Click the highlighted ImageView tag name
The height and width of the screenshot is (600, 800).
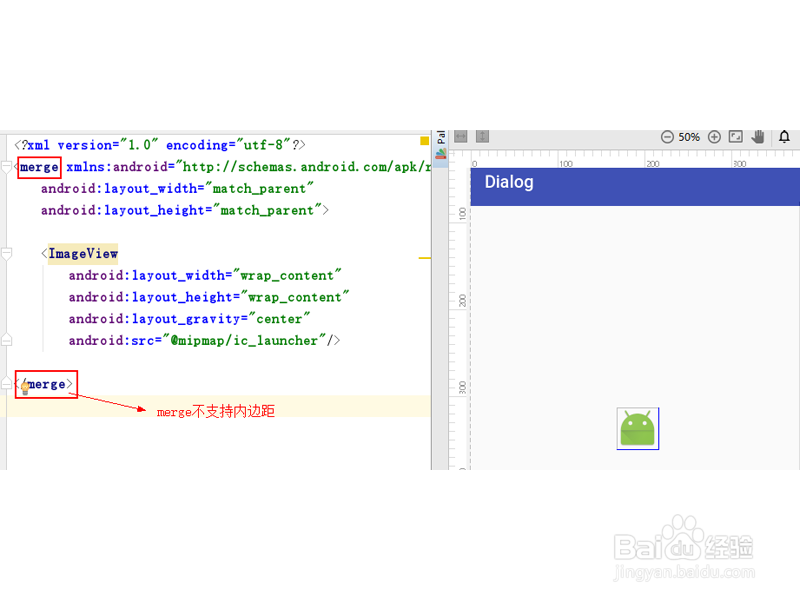[x=83, y=254]
